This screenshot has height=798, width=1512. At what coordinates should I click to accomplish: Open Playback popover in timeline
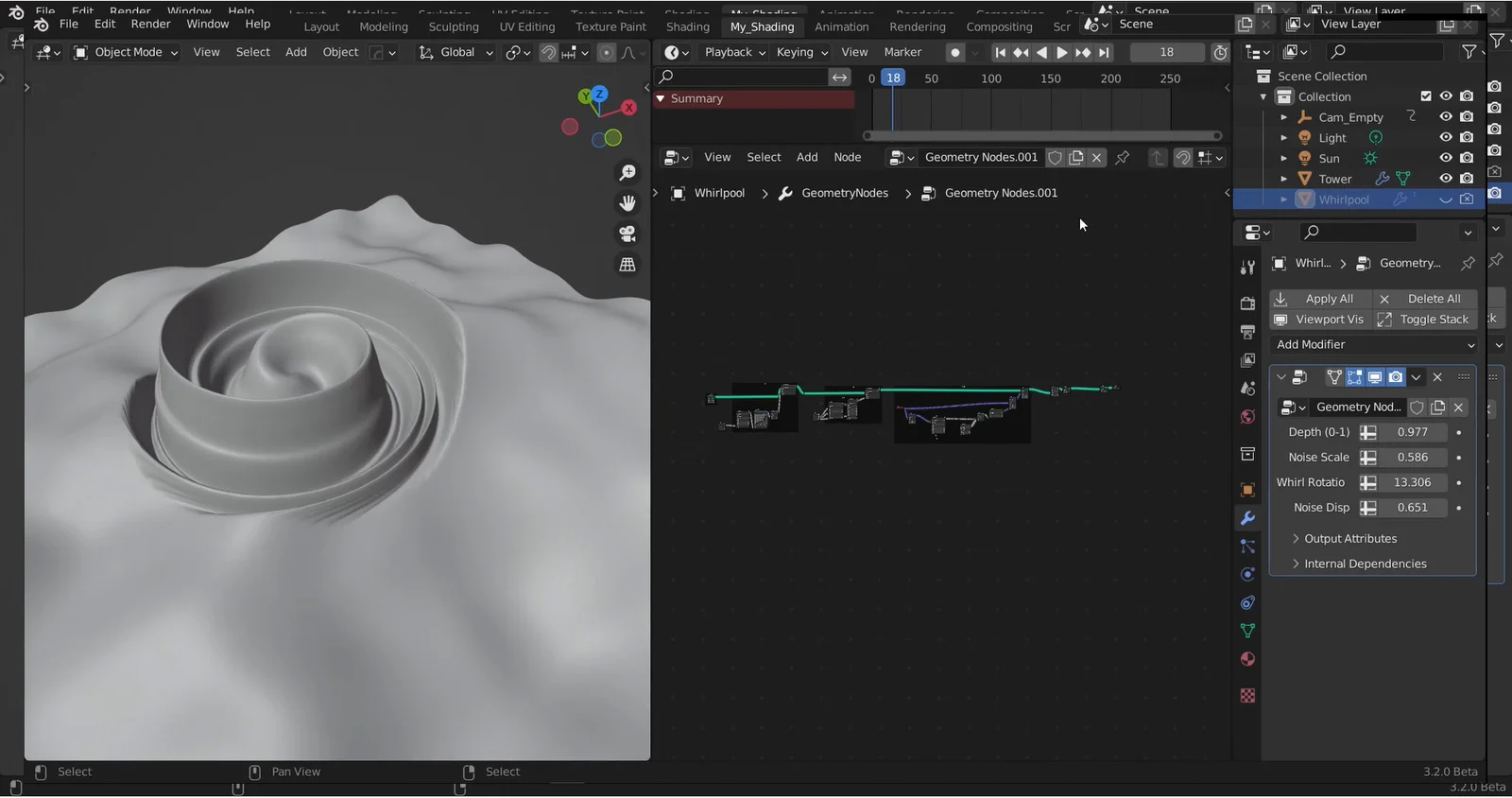click(x=734, y=53)
